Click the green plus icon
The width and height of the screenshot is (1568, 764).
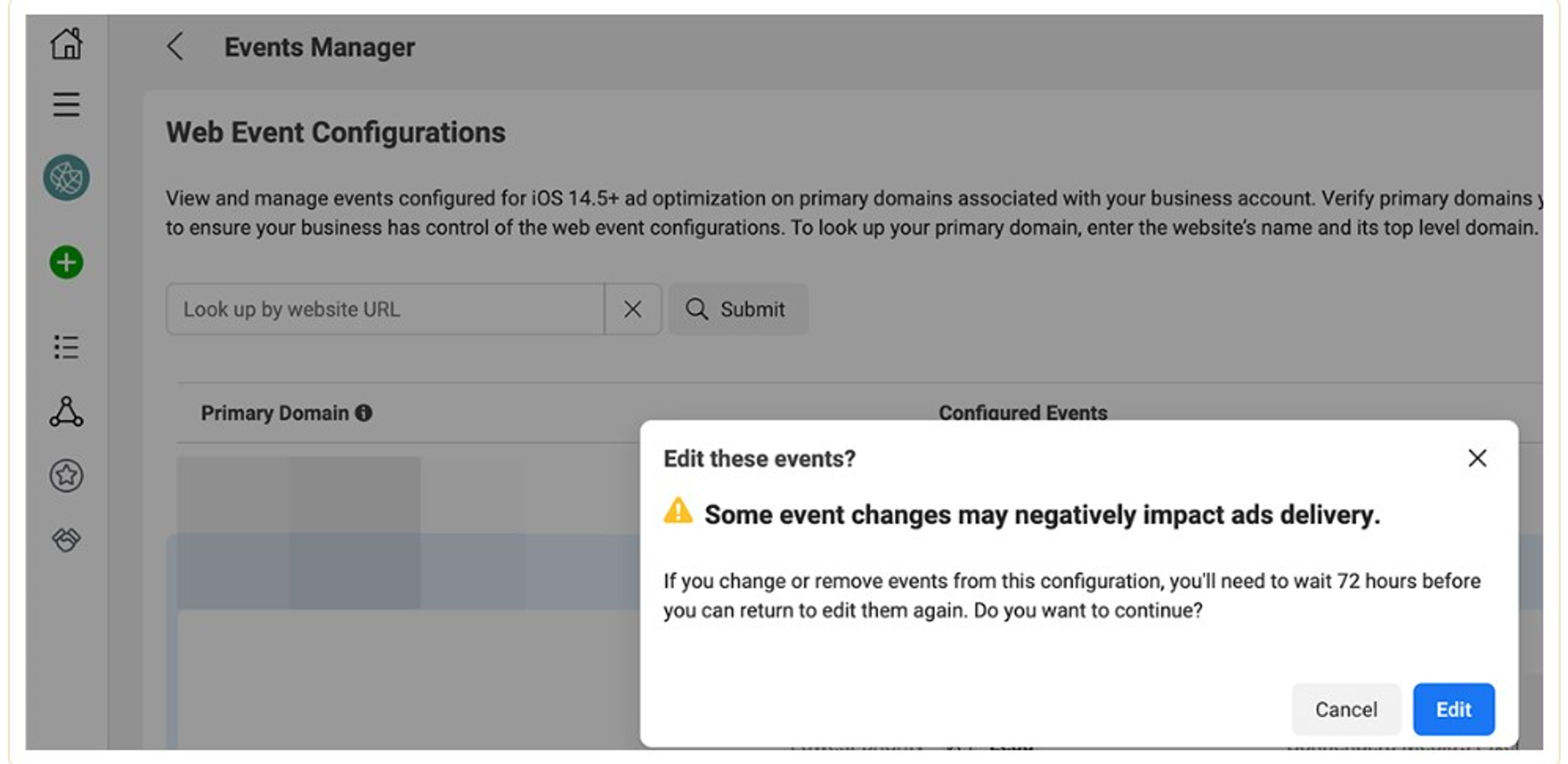(x=66, y=263)
